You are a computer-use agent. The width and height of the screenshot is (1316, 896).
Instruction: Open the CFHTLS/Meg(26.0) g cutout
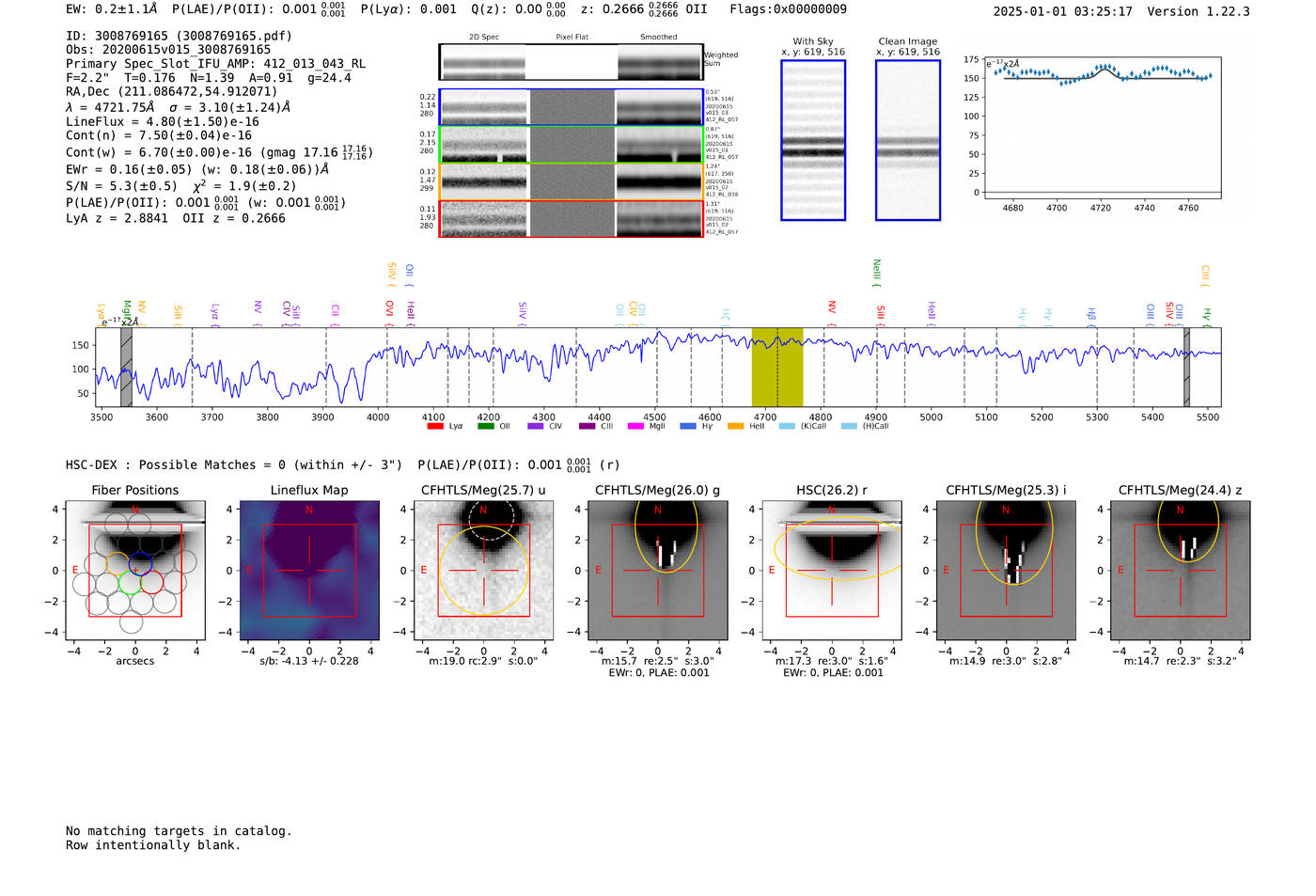coord(658,571)
